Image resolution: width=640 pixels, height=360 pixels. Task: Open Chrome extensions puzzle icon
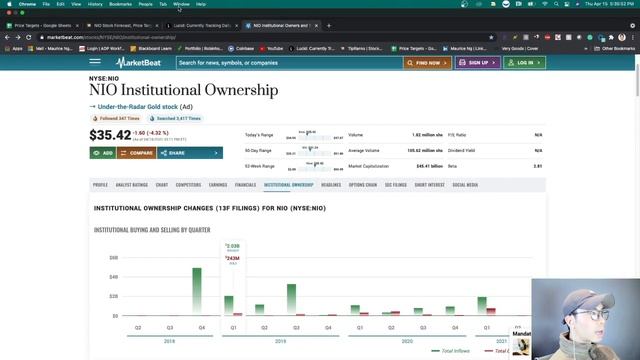click(x=611, y=37)
